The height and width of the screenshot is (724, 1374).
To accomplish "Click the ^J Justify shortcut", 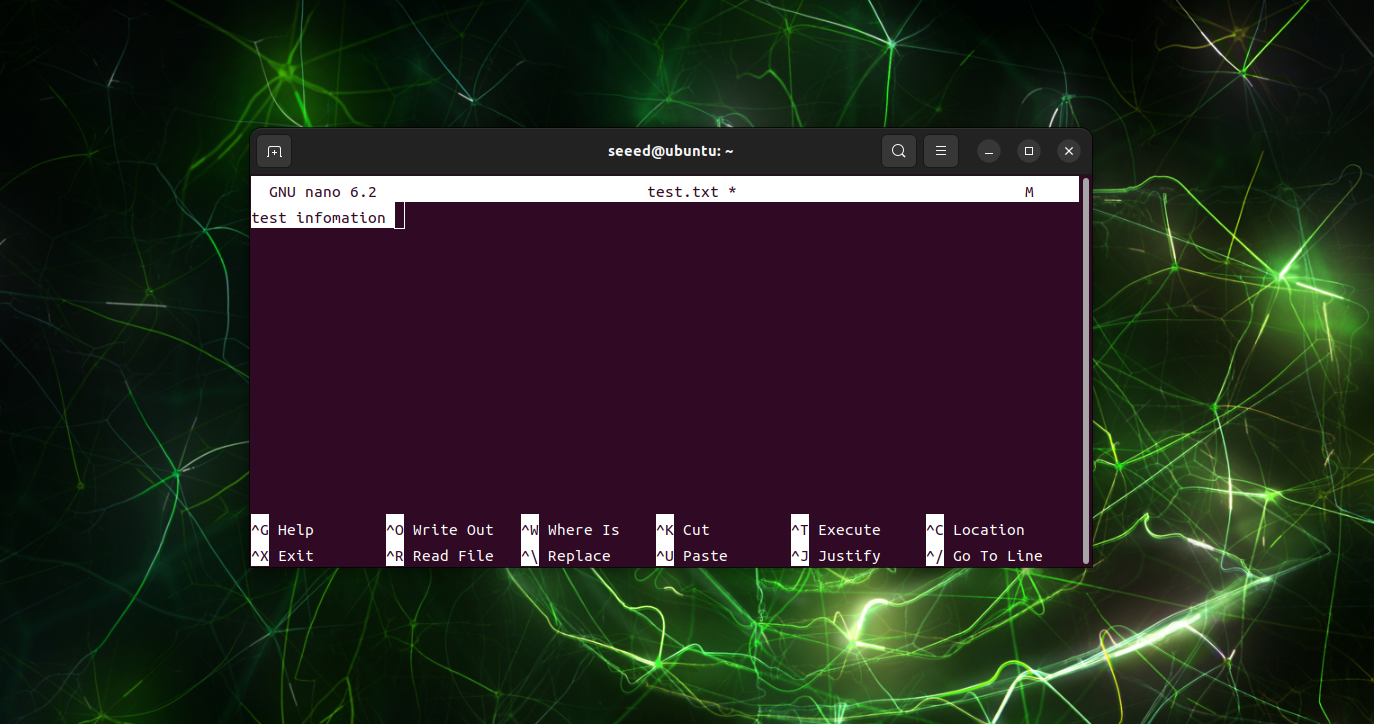I will [x=836, y=556].
